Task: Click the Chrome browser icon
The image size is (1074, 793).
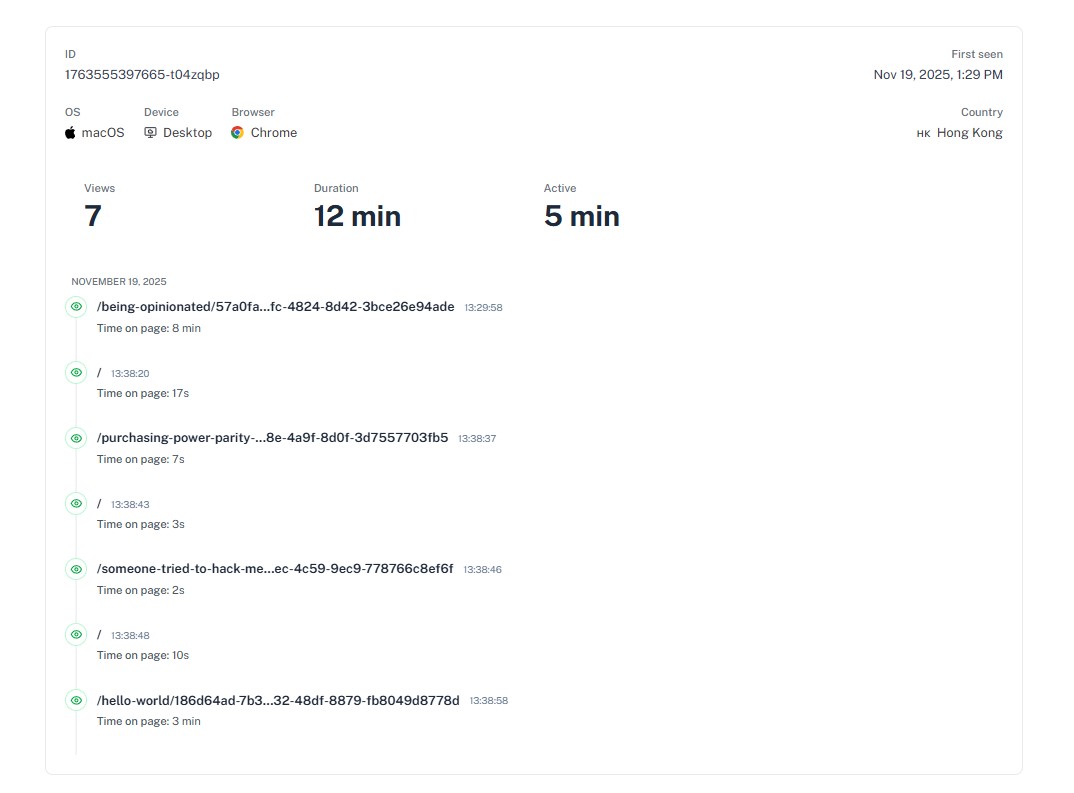Action: click(238, 133)
